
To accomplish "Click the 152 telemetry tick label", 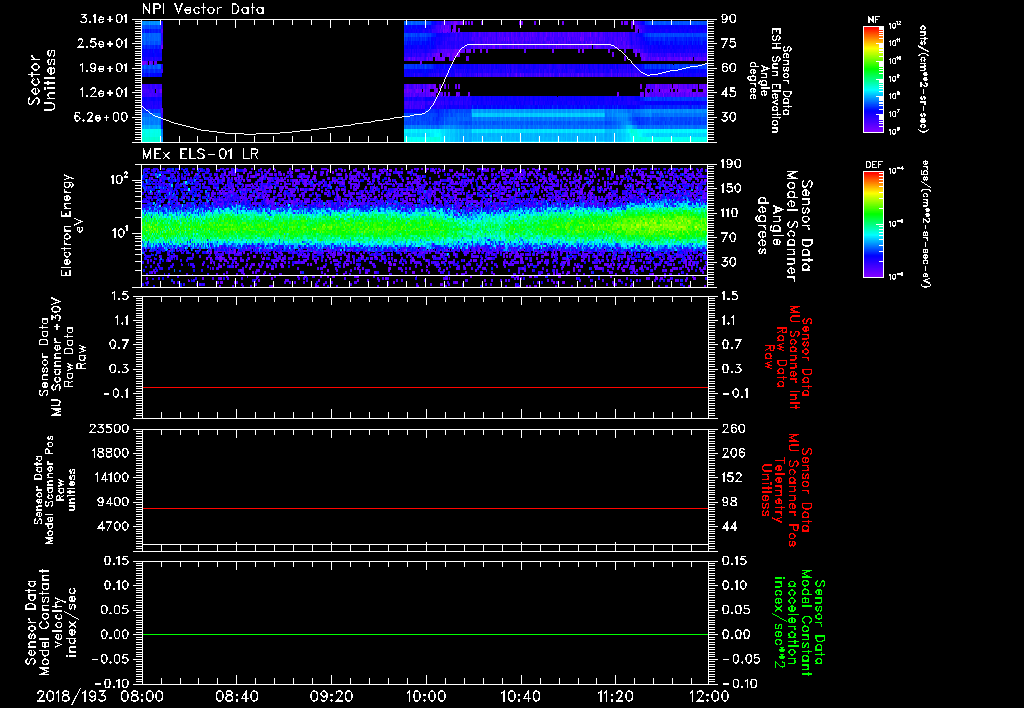I will tap(732, 477).
